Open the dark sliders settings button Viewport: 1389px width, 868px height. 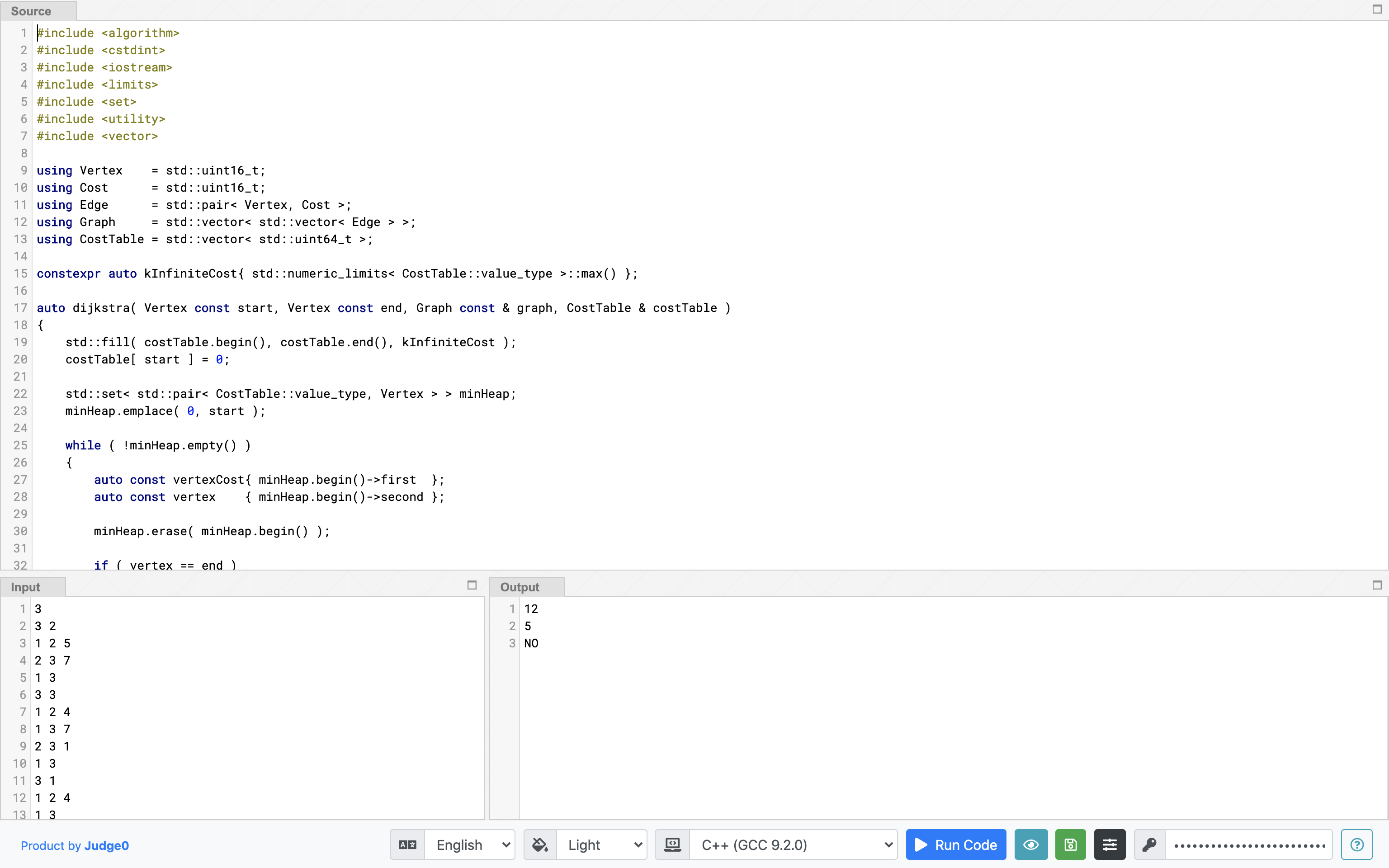point(1109,844)
